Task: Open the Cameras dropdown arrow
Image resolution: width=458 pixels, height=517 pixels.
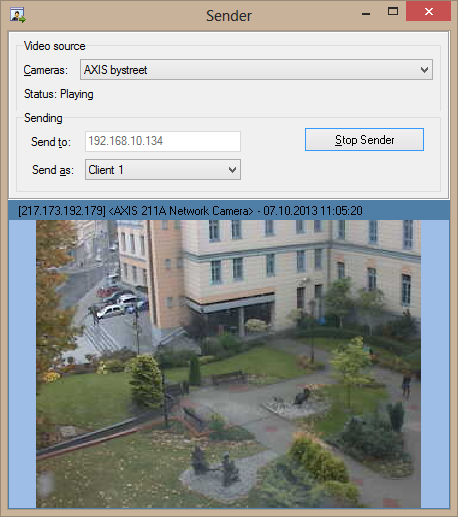Action: (424, 70)
